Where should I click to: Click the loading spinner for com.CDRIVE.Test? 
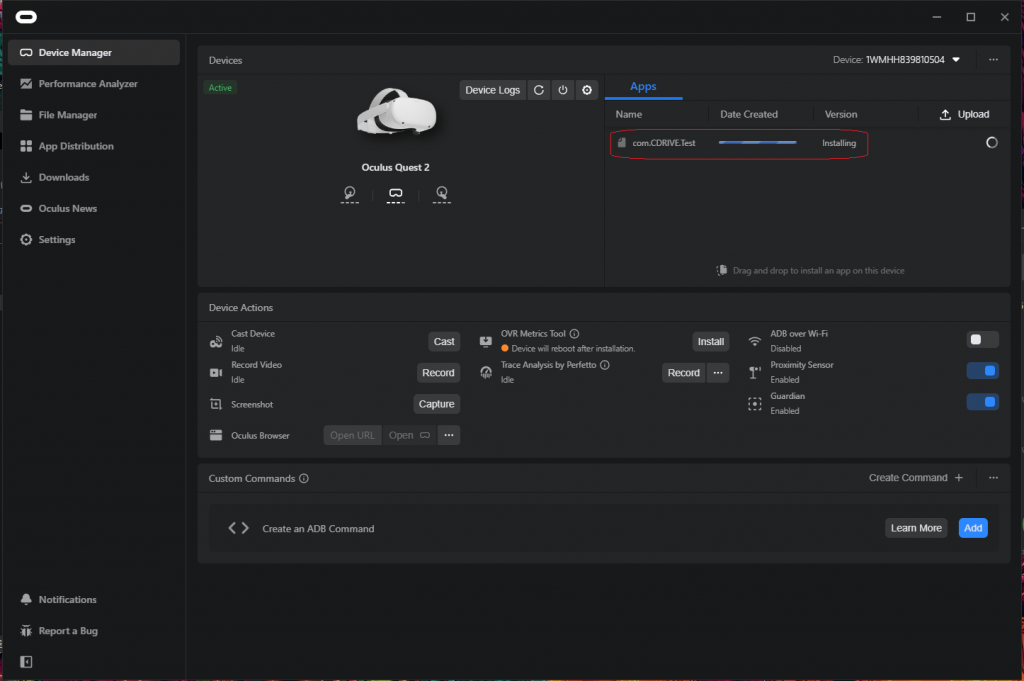pyautogui.click(x=991, y=142)
